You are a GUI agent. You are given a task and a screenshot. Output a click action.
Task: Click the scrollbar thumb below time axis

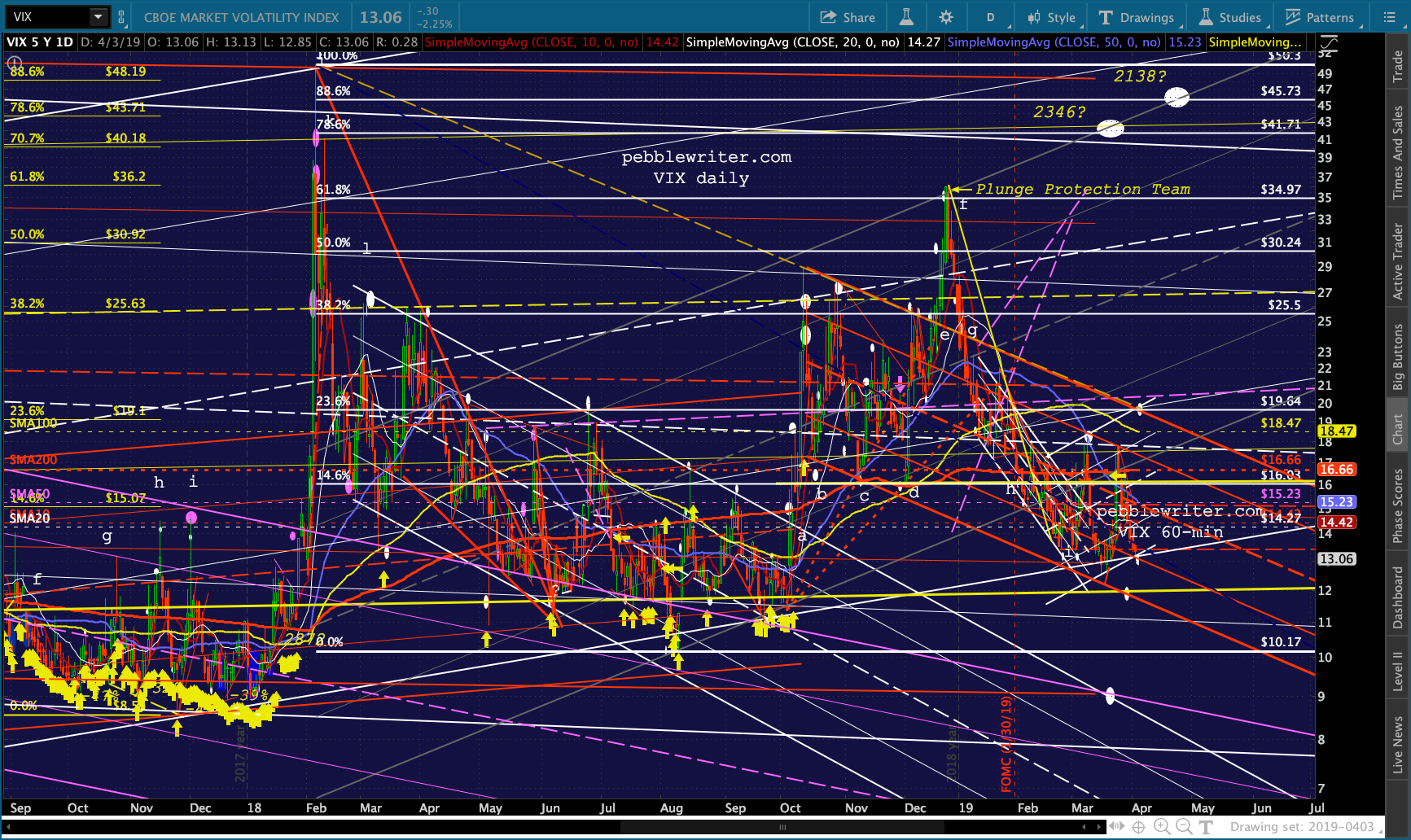[782, 827]
